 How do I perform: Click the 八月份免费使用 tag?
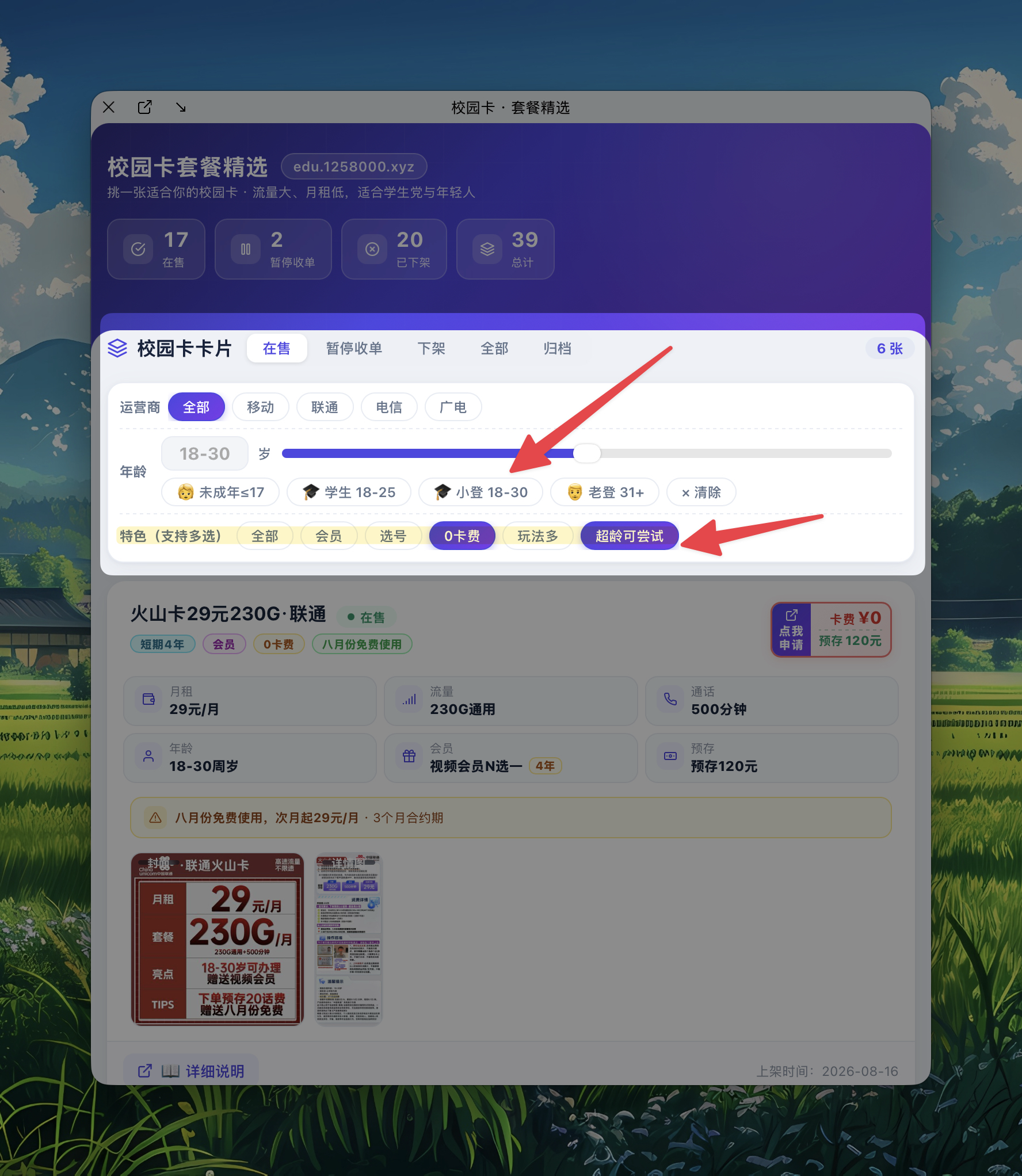[x=362, y=644]
